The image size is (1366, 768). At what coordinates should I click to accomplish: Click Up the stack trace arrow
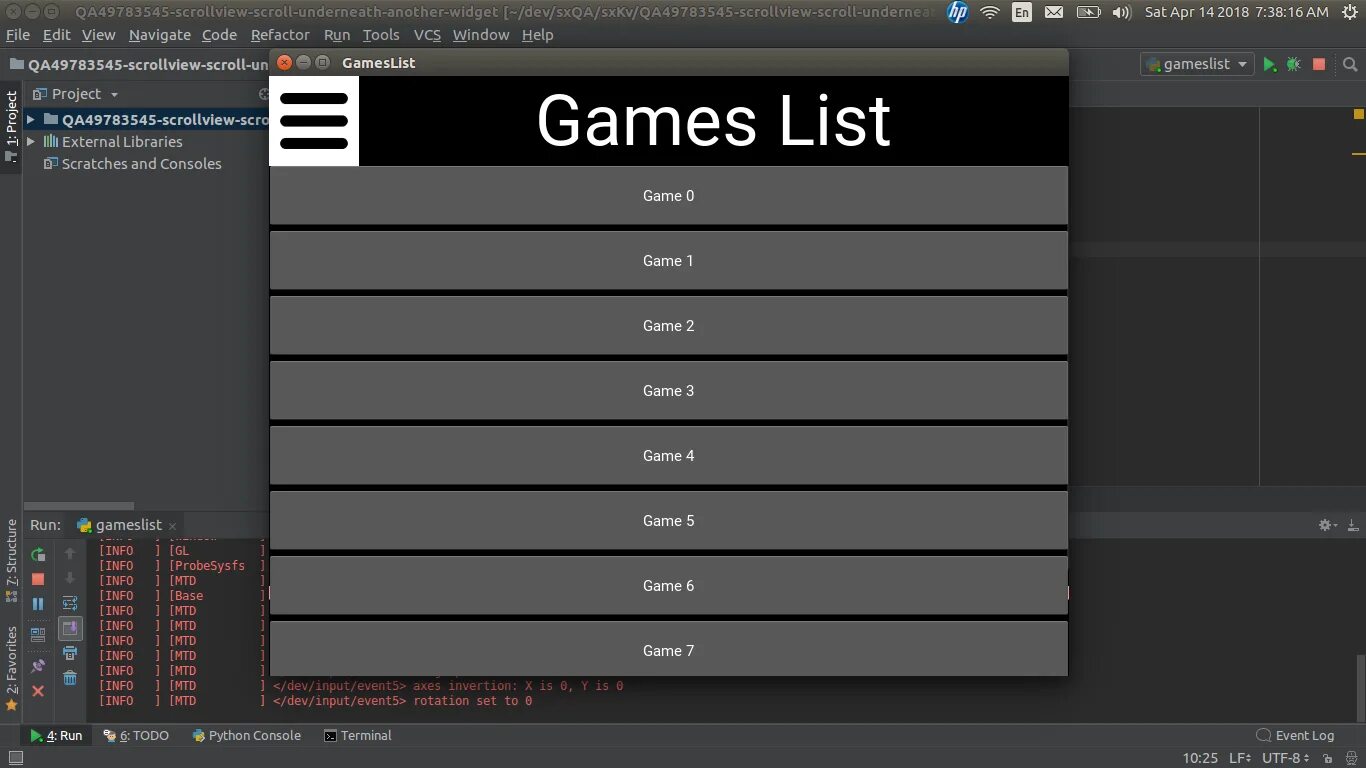(70, 553)
